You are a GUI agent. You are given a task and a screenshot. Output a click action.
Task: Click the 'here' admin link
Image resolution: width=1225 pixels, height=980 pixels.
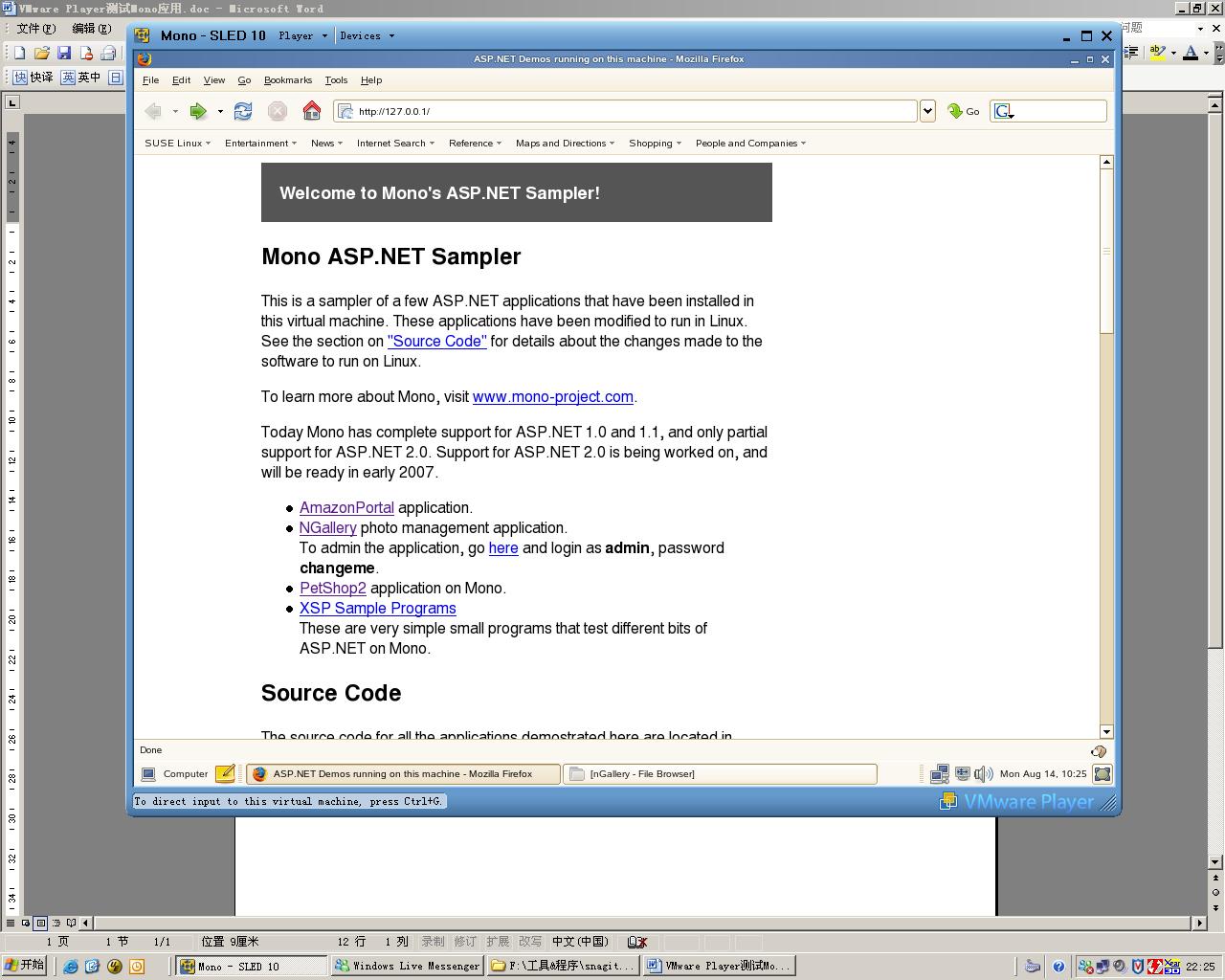[503, 548]
